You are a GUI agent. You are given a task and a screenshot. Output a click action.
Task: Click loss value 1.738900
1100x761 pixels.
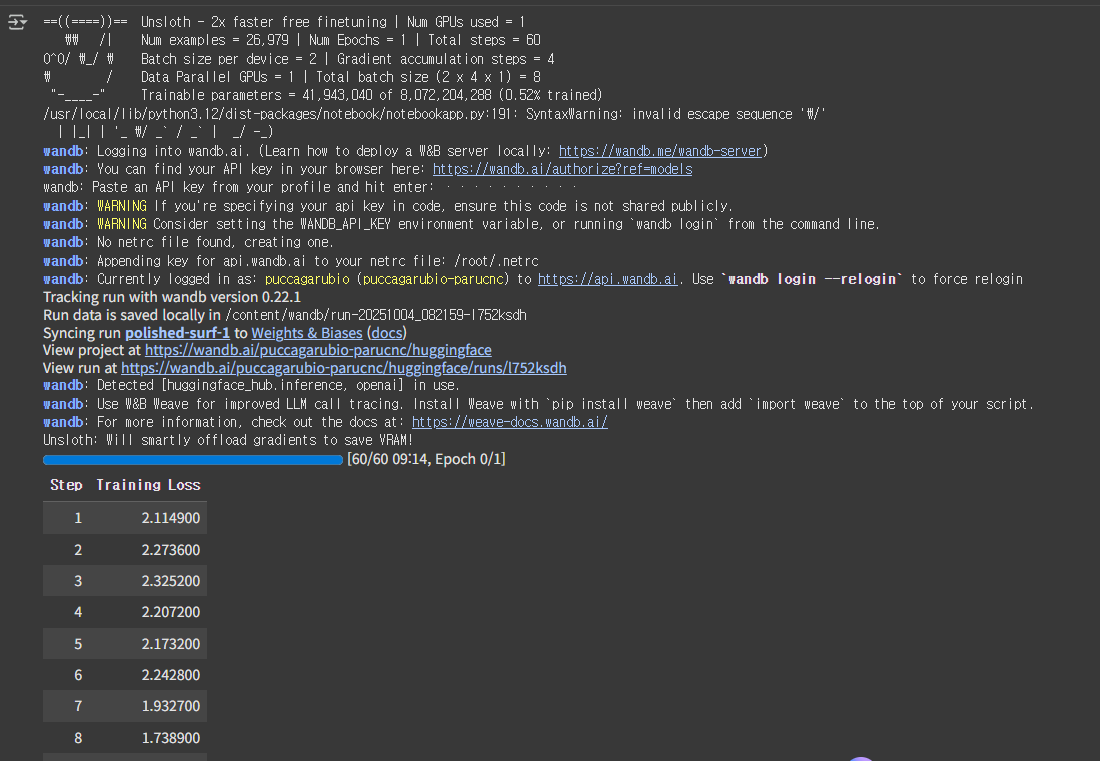click(x=170, y=738)
